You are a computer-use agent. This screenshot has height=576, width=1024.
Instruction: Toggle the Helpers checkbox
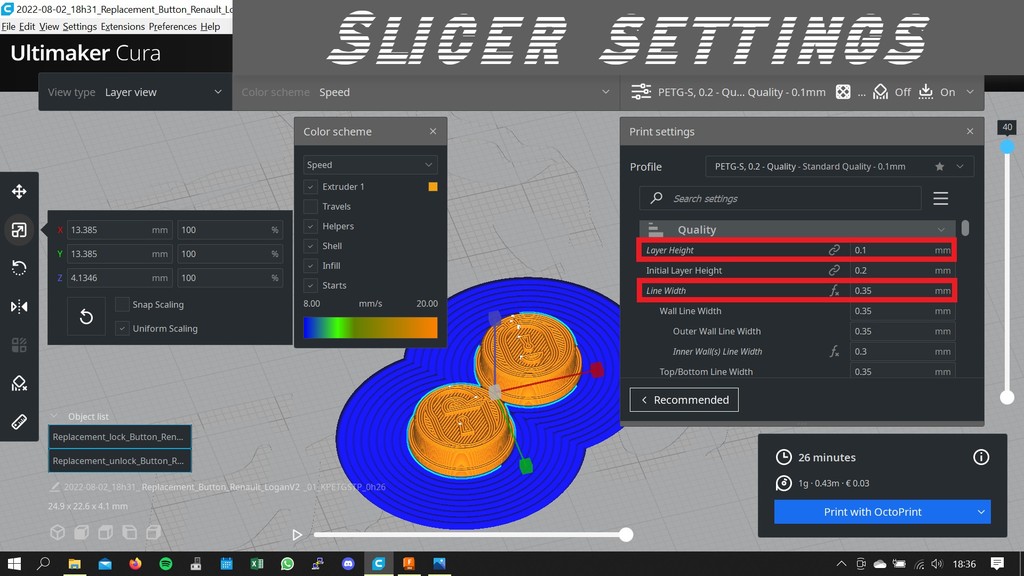click(311, 226)
